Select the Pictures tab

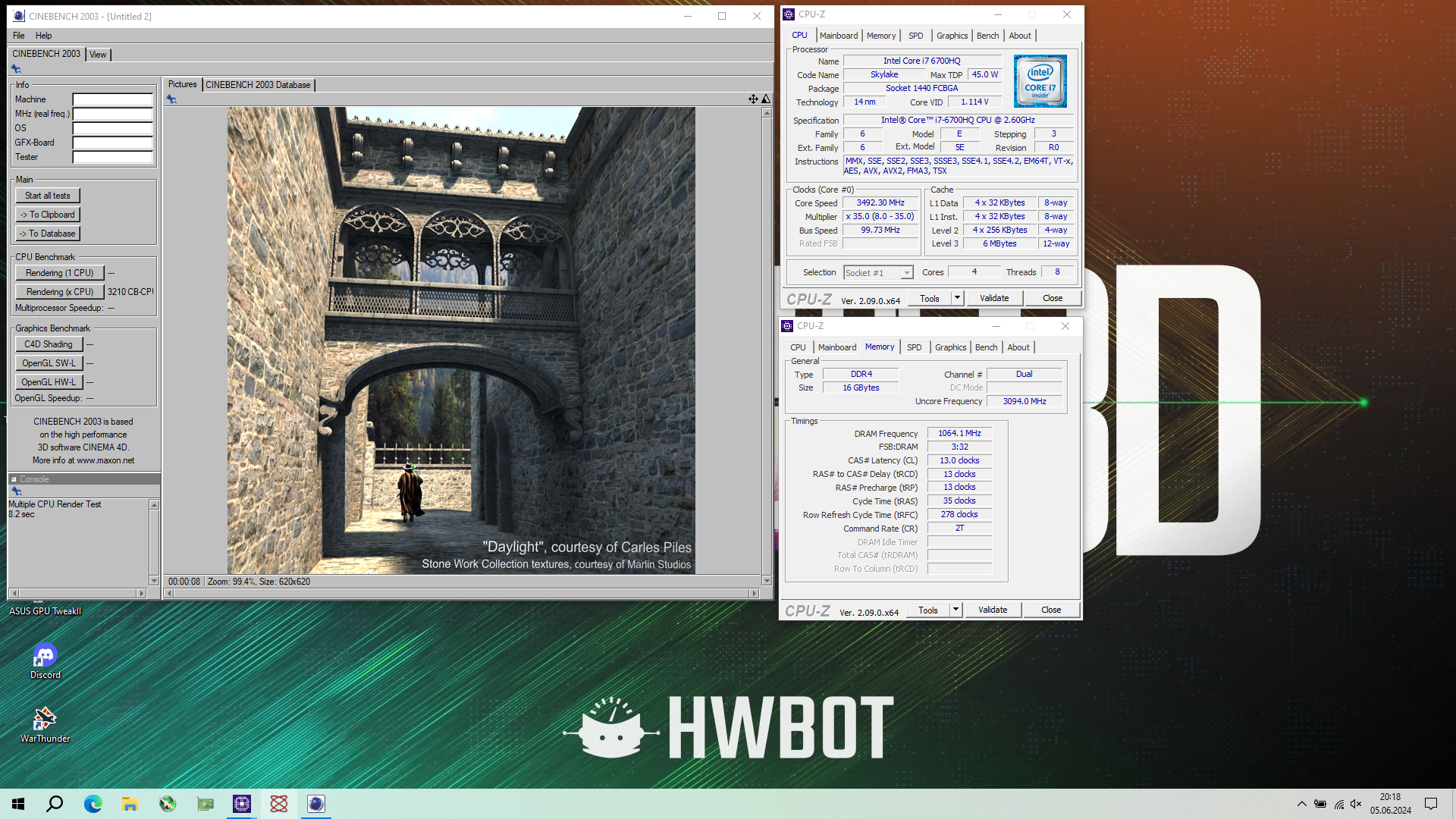click(182, 84)
